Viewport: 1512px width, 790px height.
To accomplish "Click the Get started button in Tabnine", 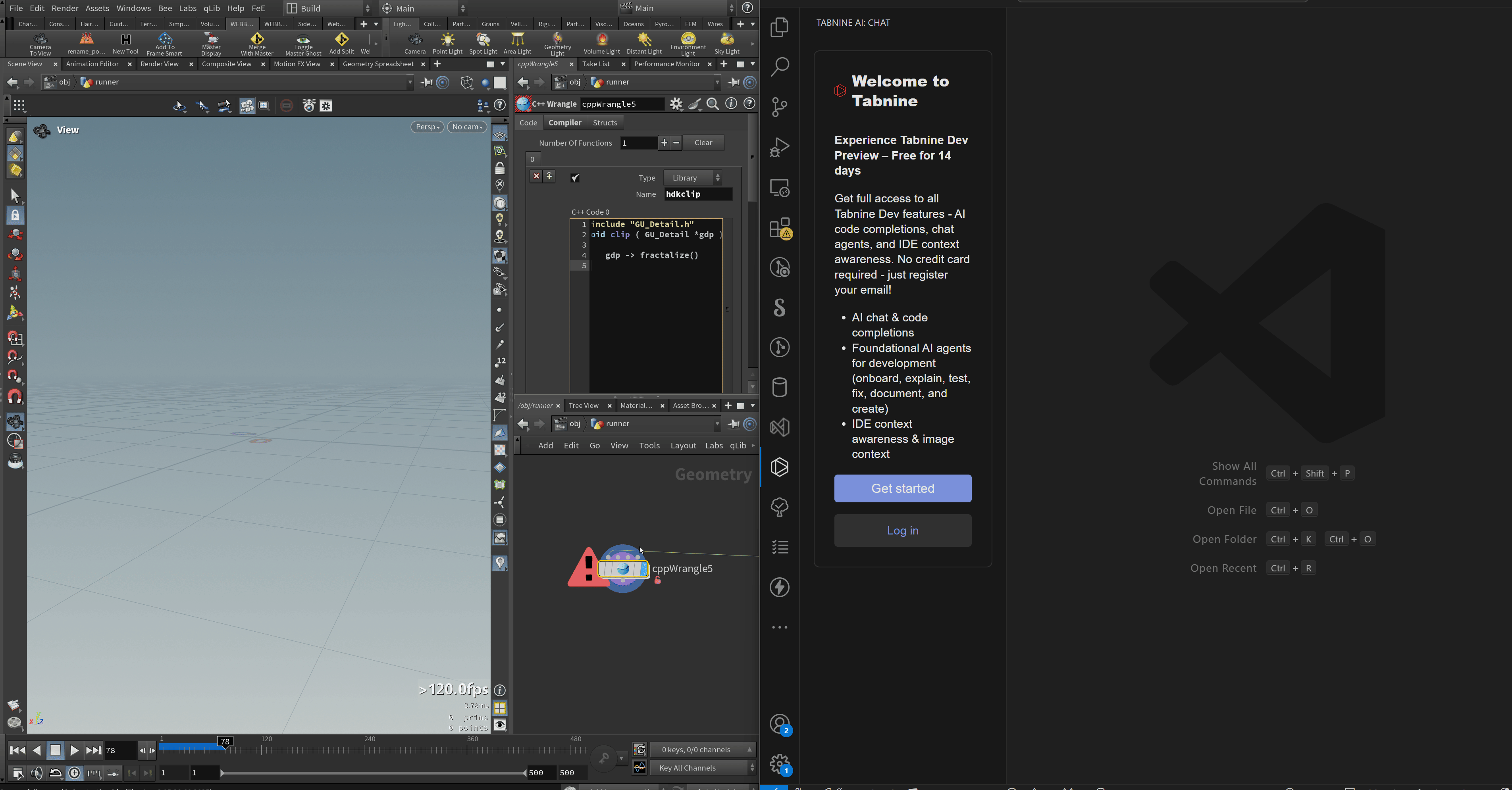I will coord(902,488).
